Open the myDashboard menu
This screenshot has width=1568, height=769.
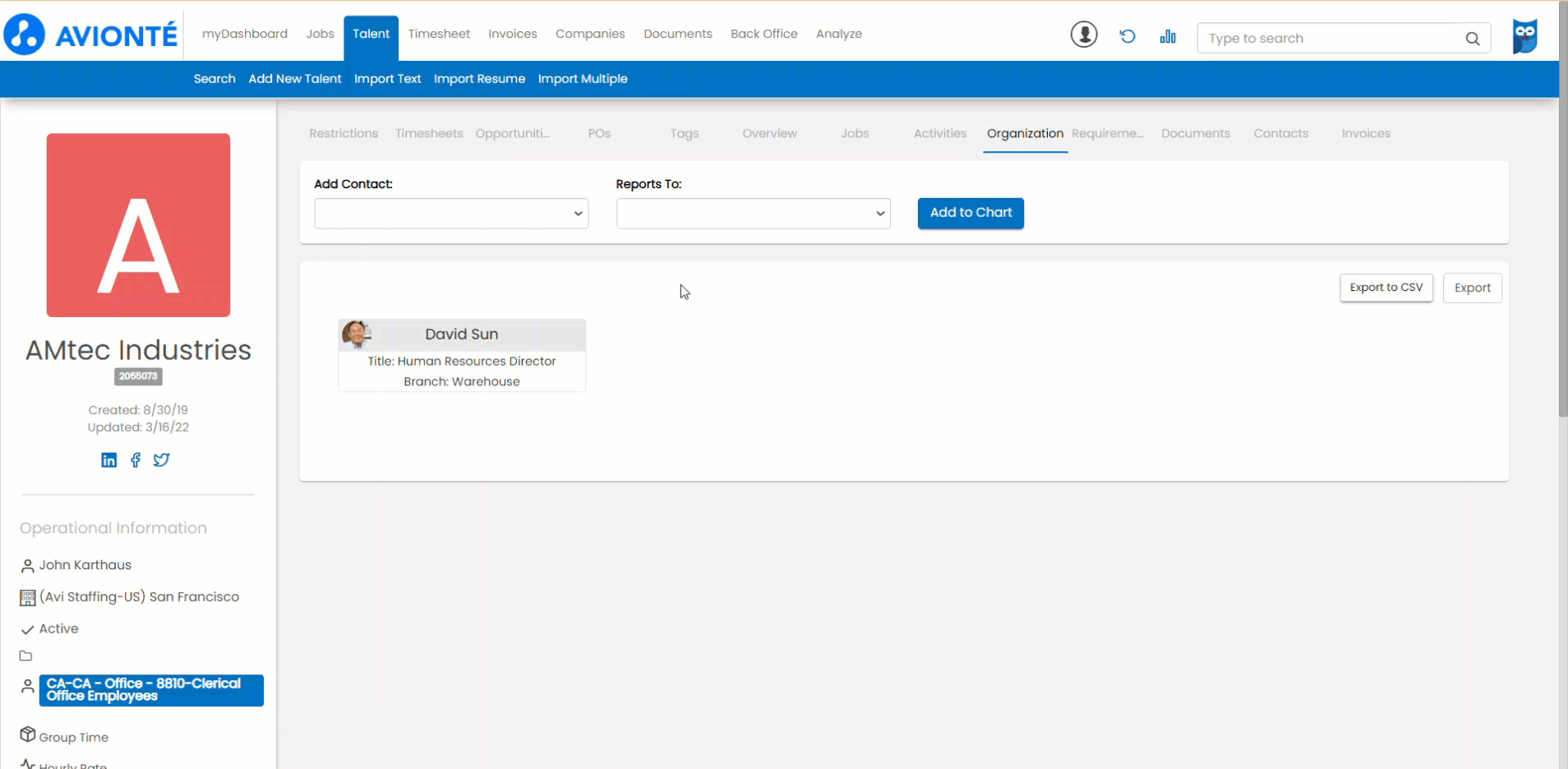coord(245,34)
